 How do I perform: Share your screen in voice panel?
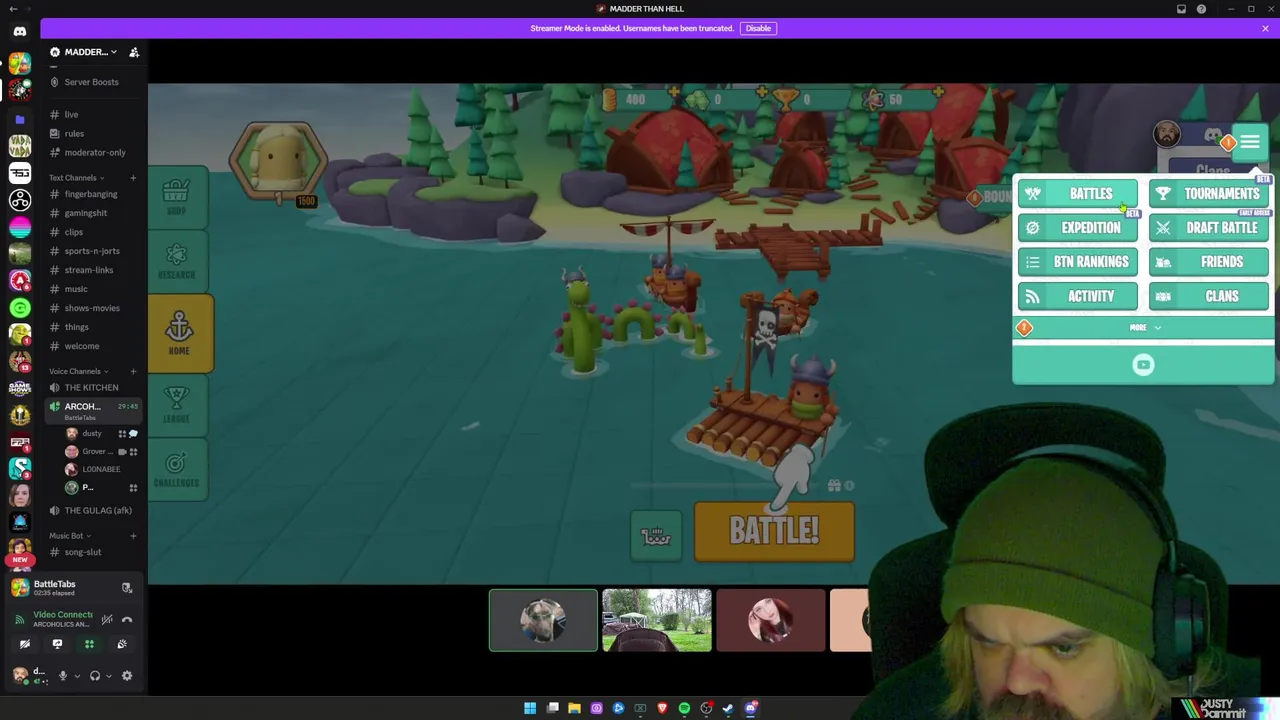coord(57,645)
